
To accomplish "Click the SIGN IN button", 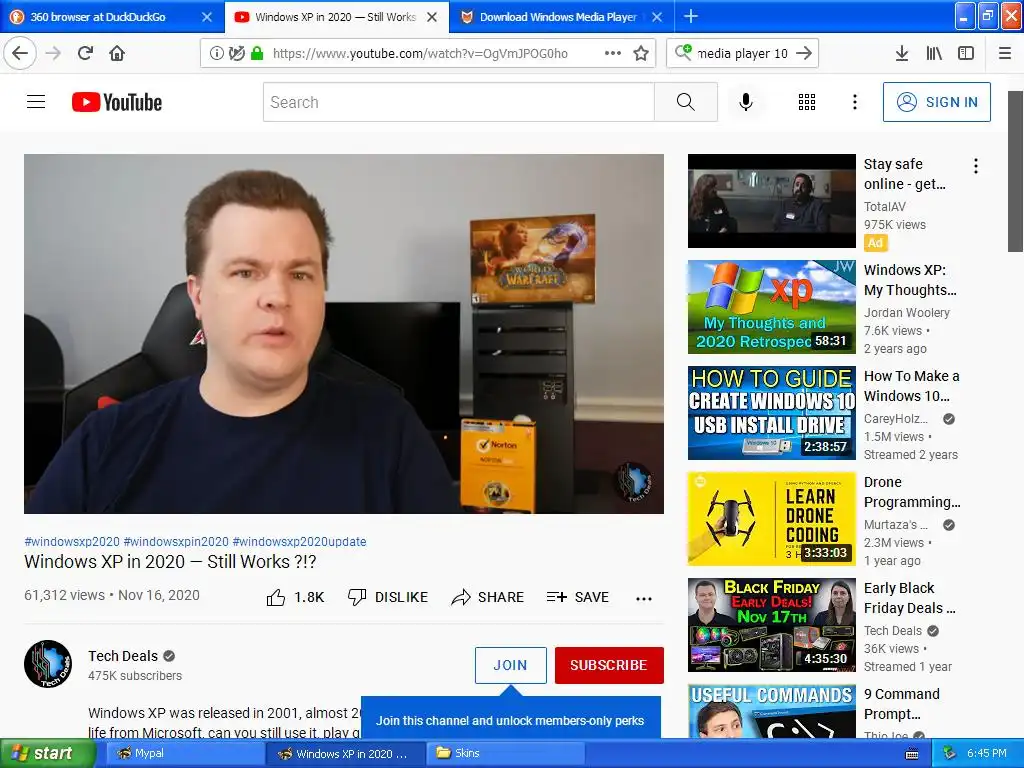I will (x=936, y=102).
